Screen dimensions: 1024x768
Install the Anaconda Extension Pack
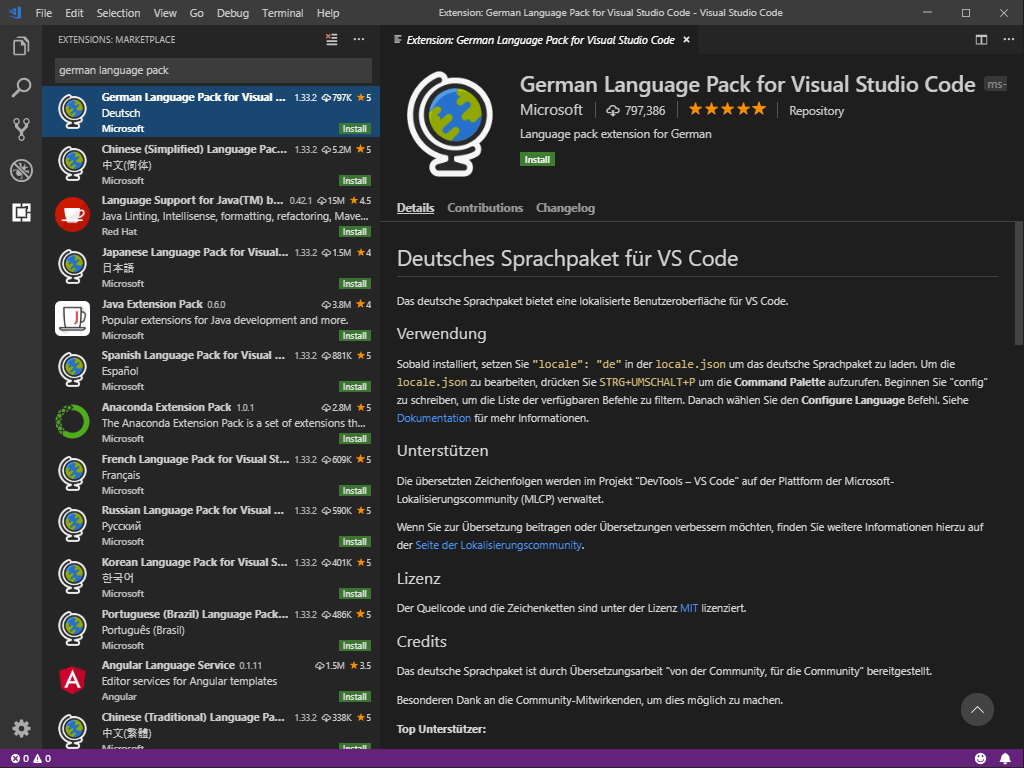click(355, 439)
